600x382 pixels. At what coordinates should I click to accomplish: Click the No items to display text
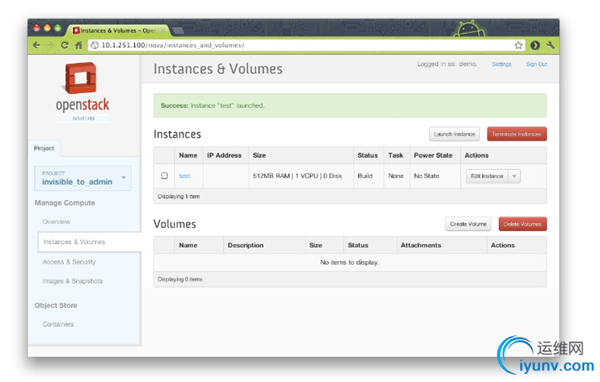[x=350, y=263]
